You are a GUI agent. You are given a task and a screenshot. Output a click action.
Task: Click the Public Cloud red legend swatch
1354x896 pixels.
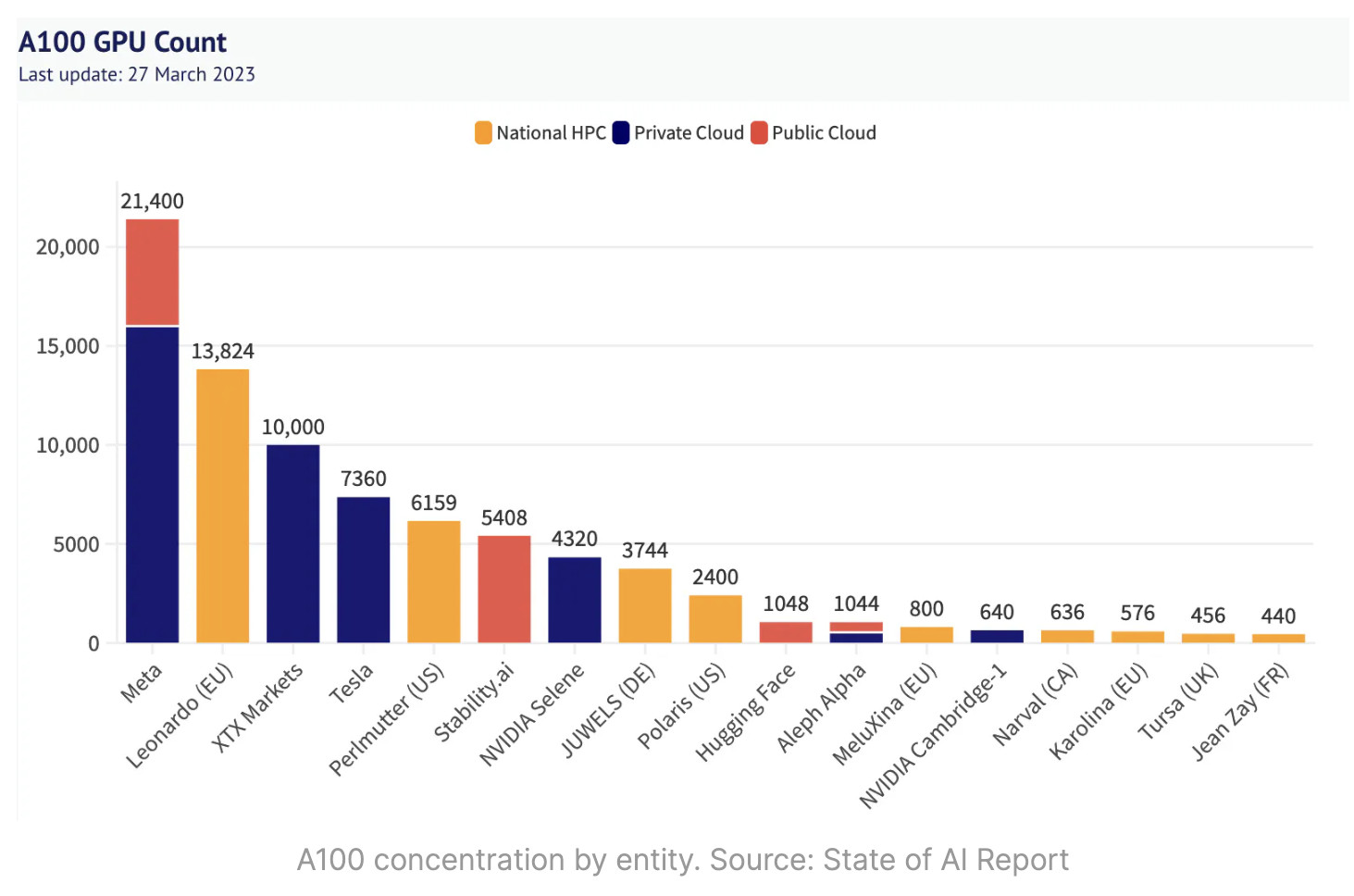click(759, 133)
